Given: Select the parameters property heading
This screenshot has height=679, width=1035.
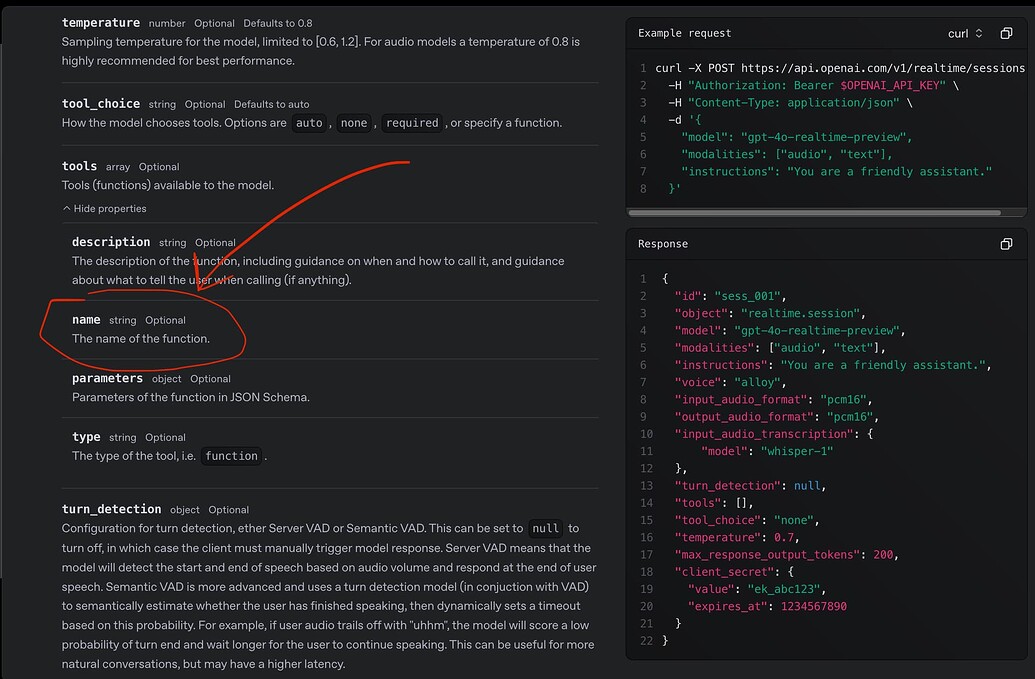Looking at the screenshot, I should tap(107, 378).
